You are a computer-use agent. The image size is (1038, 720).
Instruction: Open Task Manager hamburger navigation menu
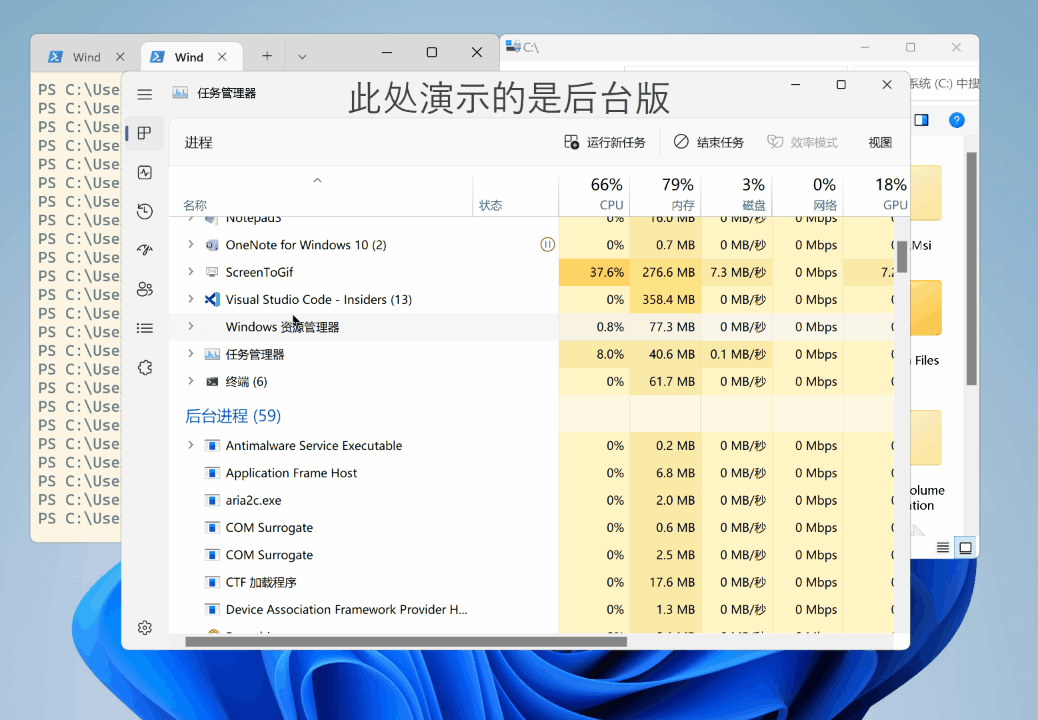tap(144, 95)
